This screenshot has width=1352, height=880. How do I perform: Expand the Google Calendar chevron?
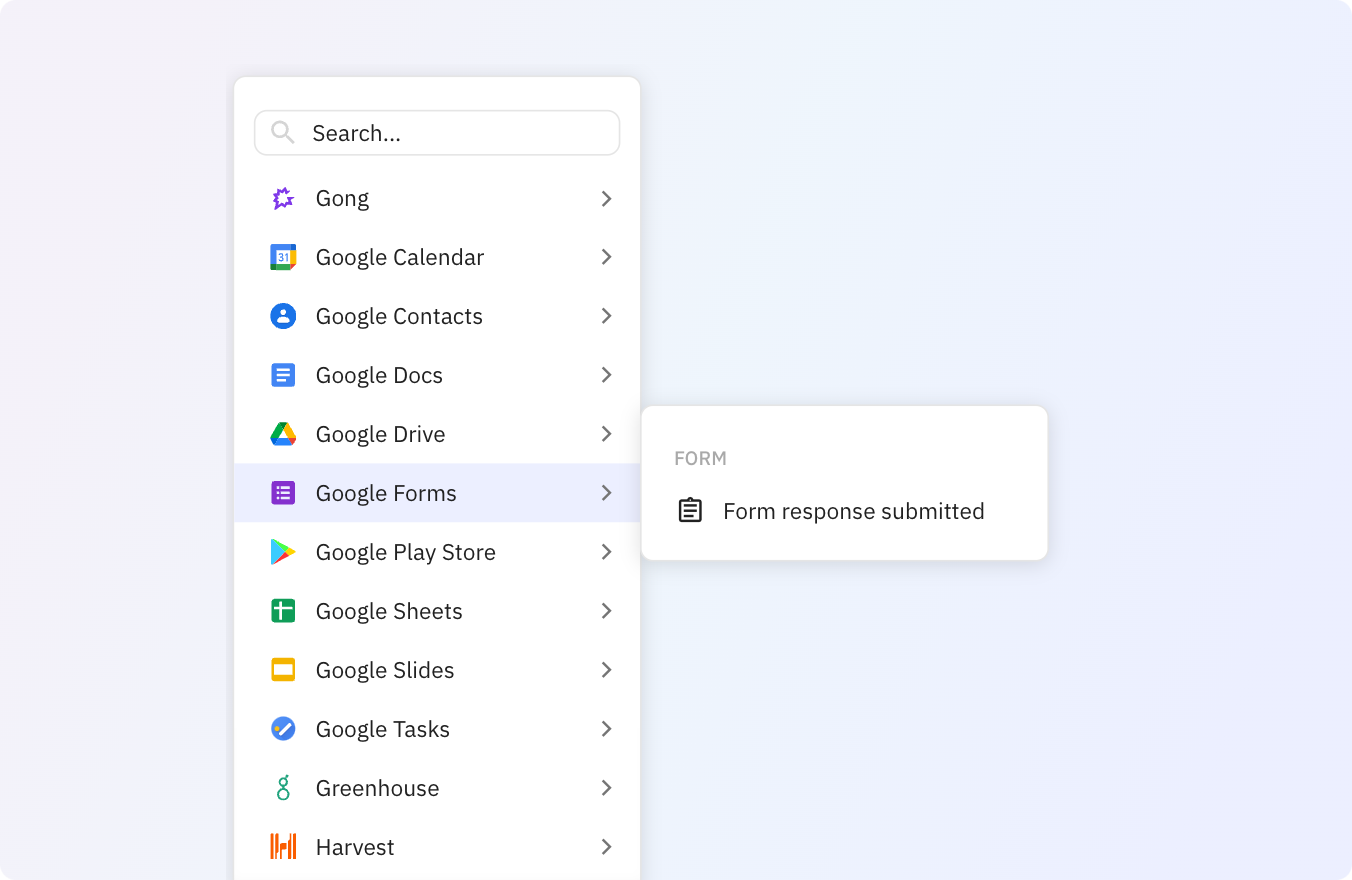point(606,257)
